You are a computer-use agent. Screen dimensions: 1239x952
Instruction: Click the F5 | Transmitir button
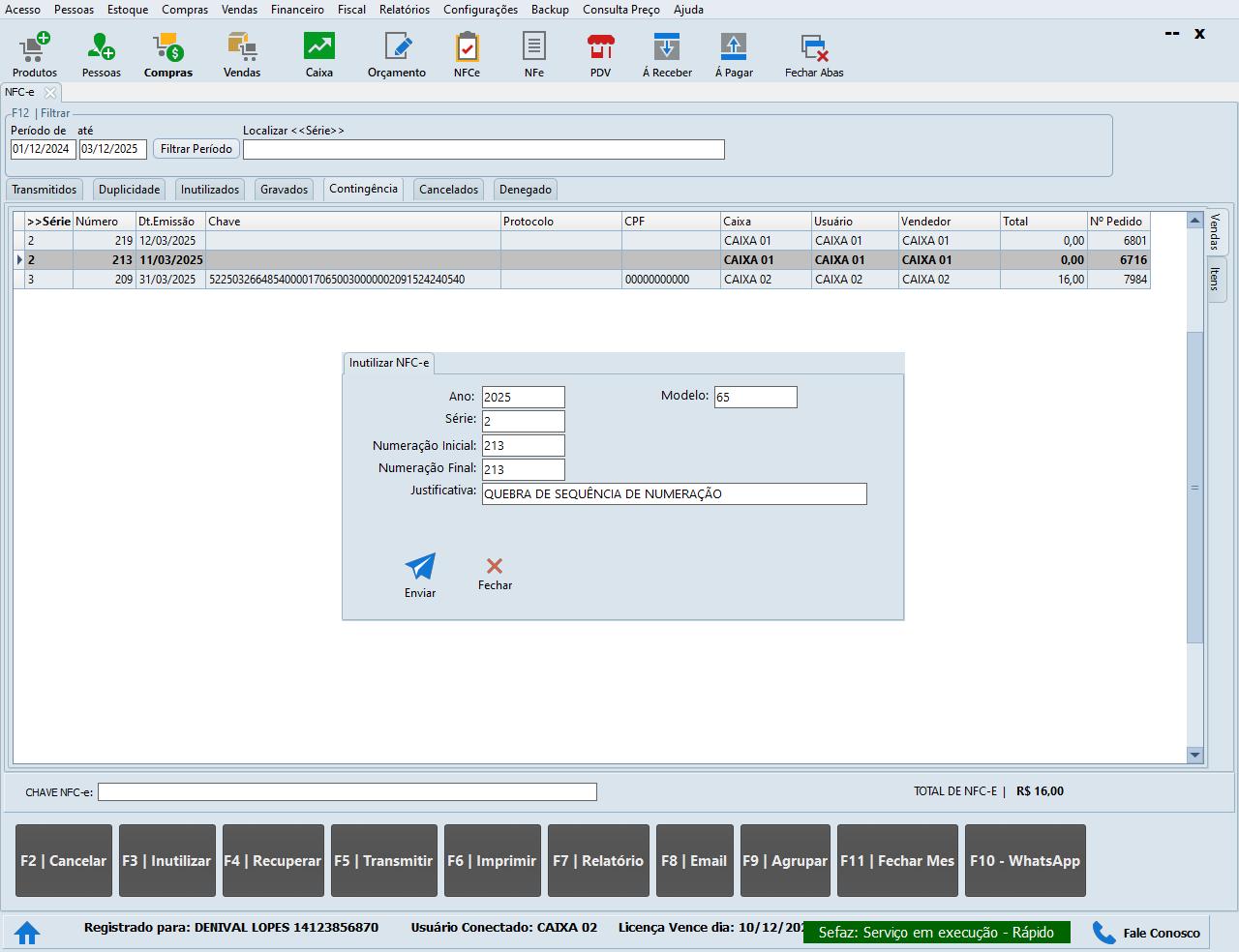[383, 861]
